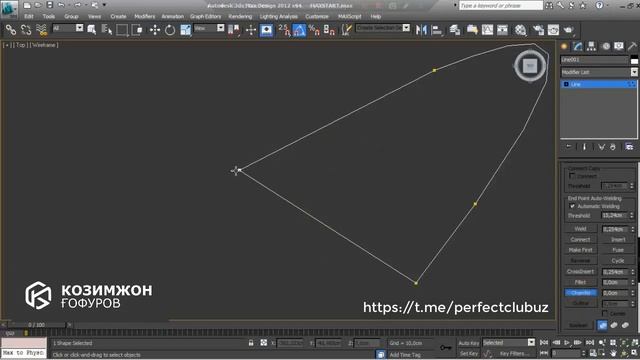Click the Use Pivot Point Center icon
640x360 pixels.
234,30
